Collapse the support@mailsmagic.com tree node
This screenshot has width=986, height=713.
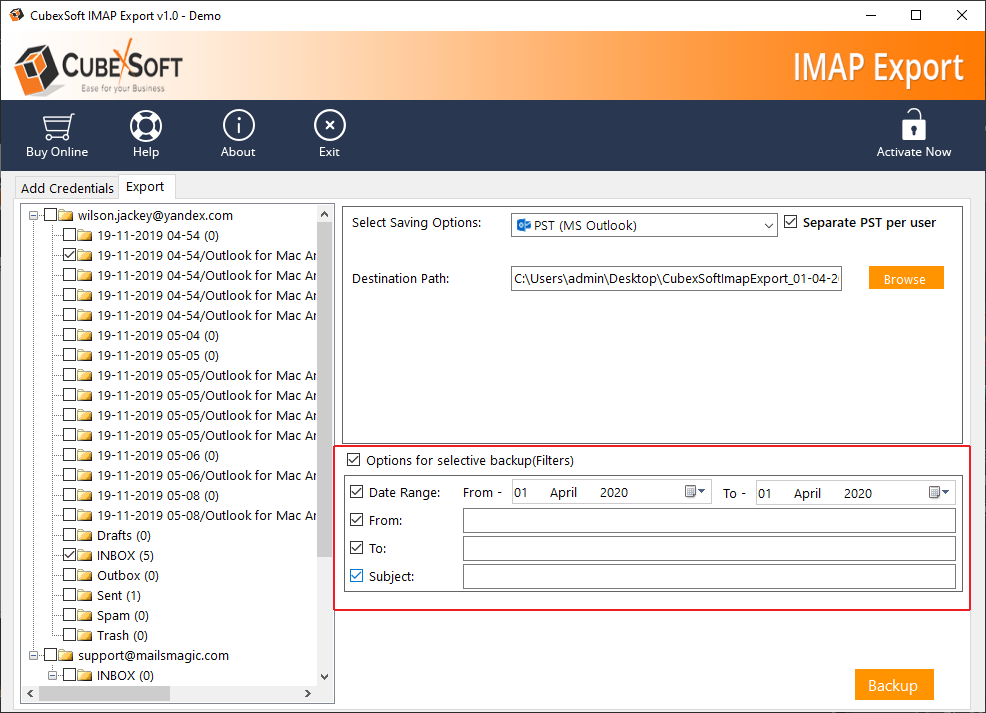33,656
